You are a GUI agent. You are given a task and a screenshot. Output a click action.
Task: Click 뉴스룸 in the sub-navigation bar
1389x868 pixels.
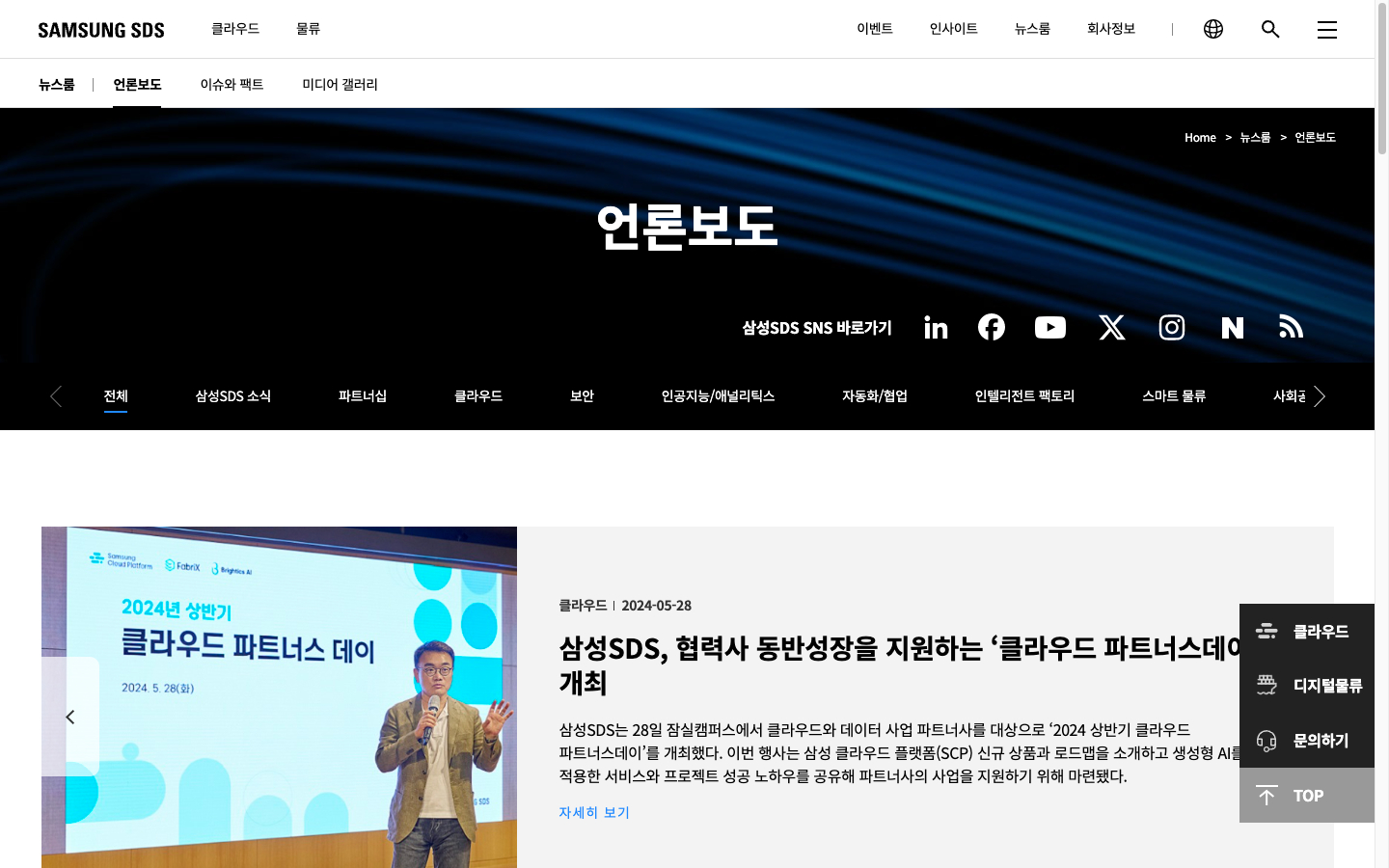coord(57,85)
